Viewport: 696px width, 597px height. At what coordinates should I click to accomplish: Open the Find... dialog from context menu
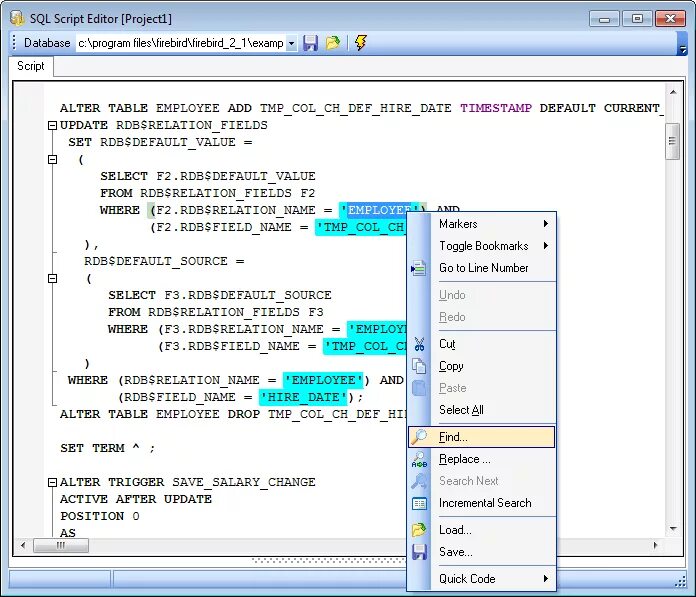(x=482, y=437)
